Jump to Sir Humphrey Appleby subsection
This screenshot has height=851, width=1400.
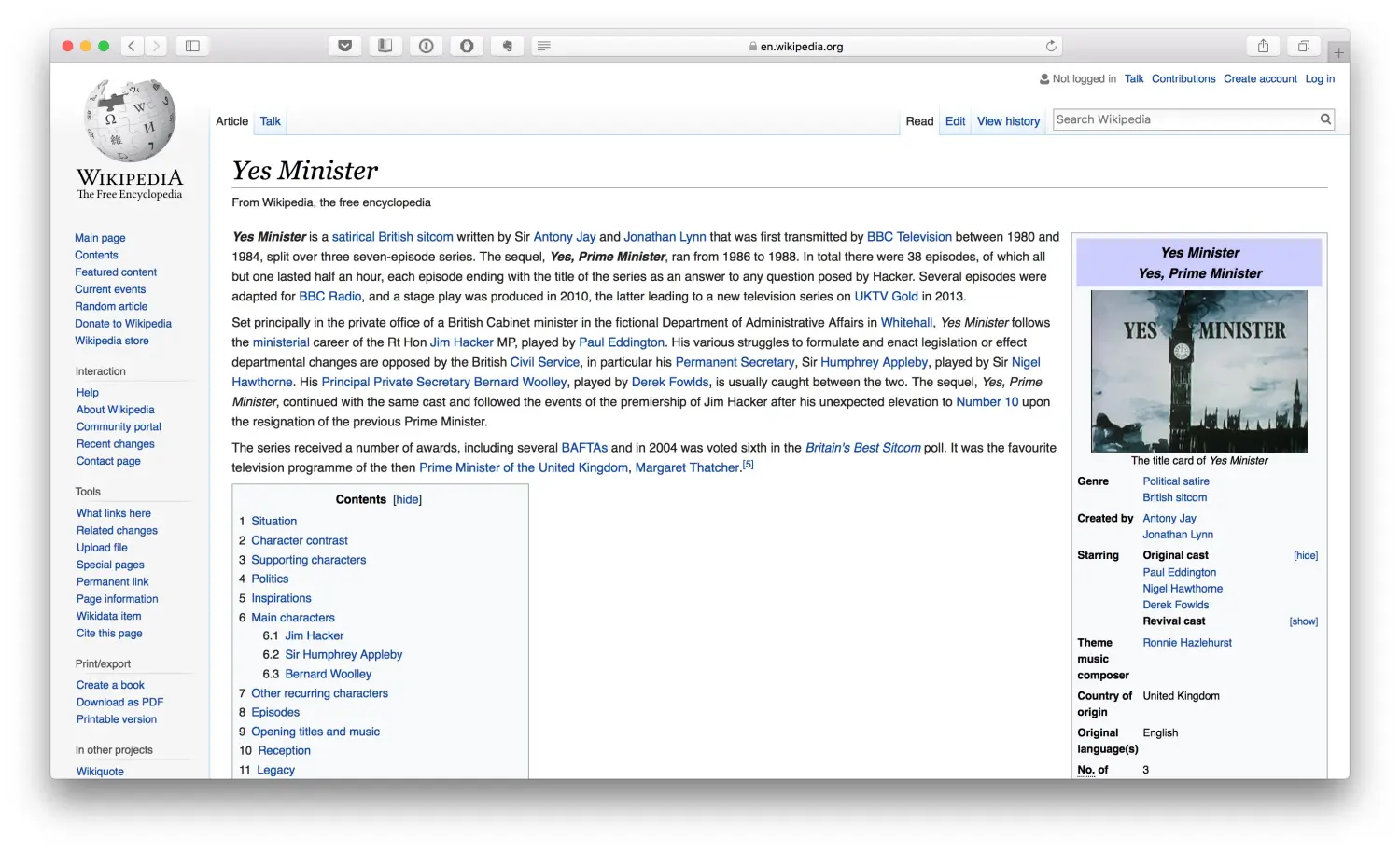[343, 655]
